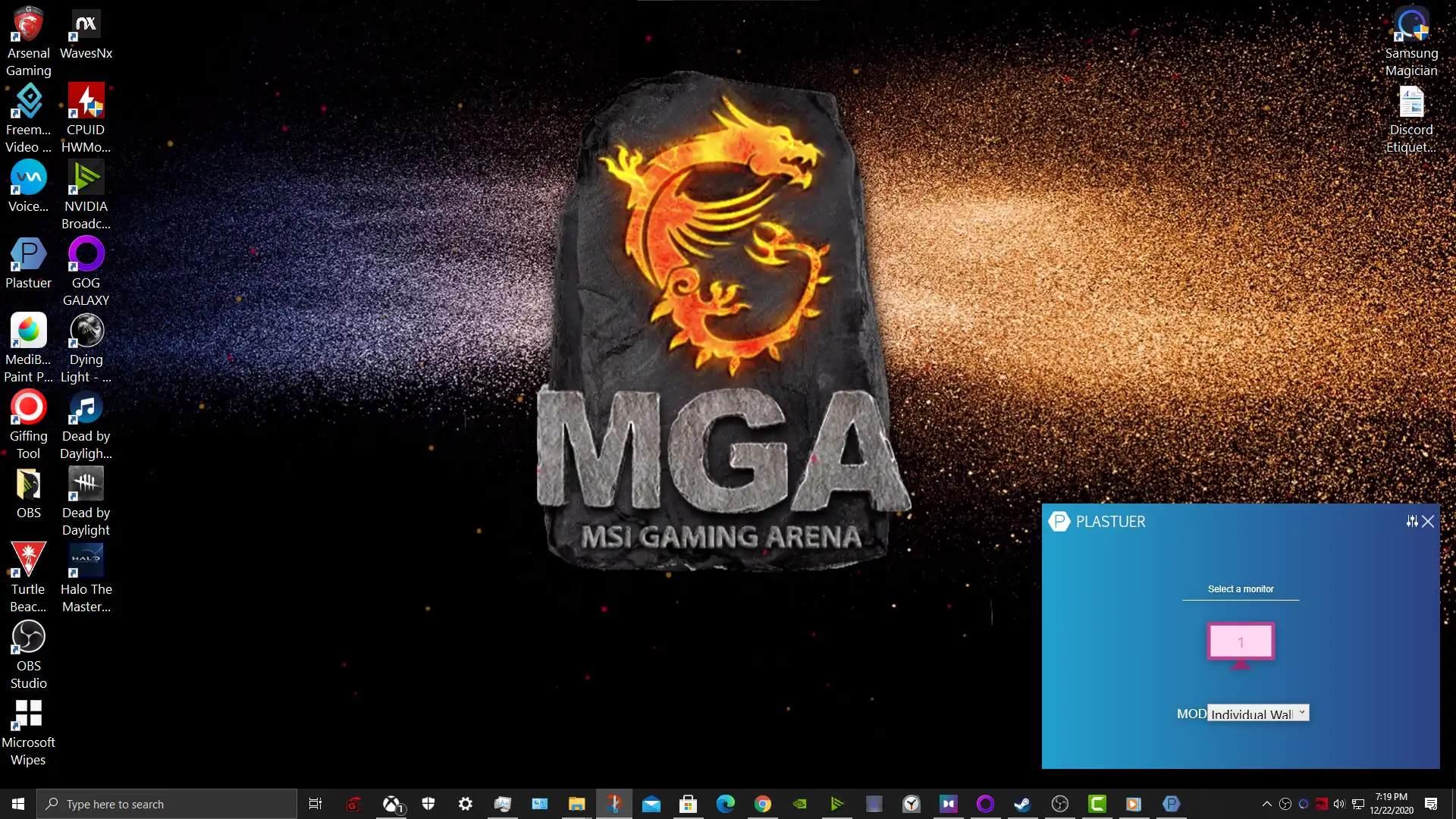The height and width of the screenshot is (819, 1456).
Task: Open Dying Light desktop shortcut
Action: click(x=86, y=349)
